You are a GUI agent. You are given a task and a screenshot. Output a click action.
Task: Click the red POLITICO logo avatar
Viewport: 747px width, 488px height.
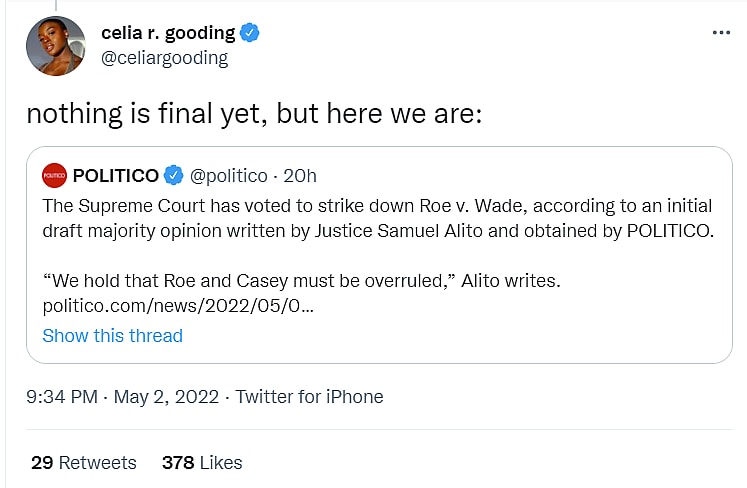pyautogui.click(x=54, y=176)
